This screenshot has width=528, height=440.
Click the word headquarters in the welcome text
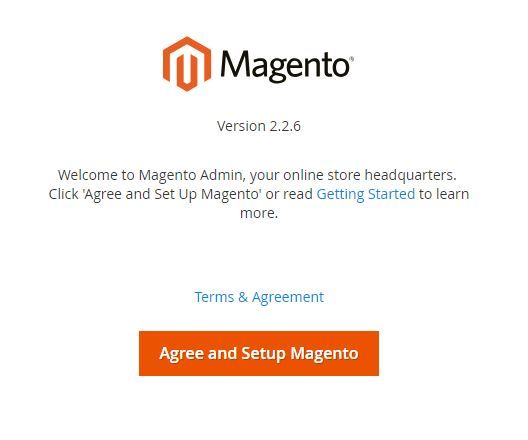pos(410,175)
